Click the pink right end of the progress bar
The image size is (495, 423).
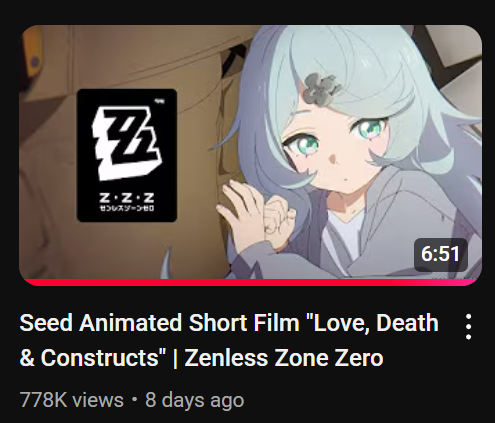pyautogui.click(x=467, y=282)
